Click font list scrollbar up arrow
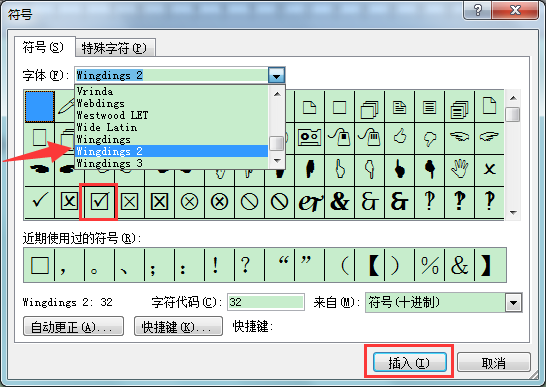The image size is (546, 387). tap(277, 94)
